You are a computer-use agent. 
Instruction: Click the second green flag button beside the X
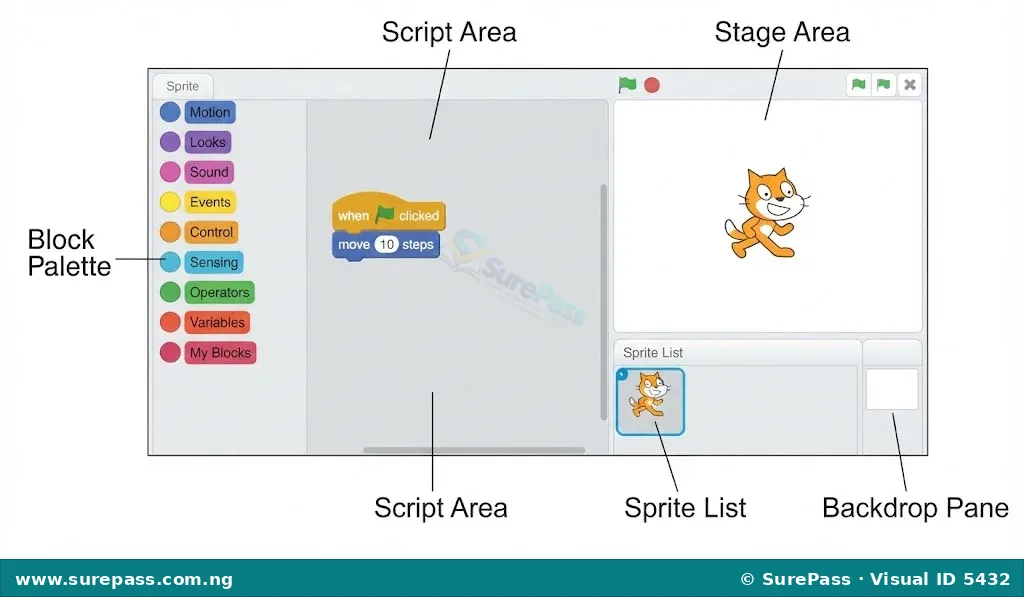pyautogui.click(x=884, y=84)
